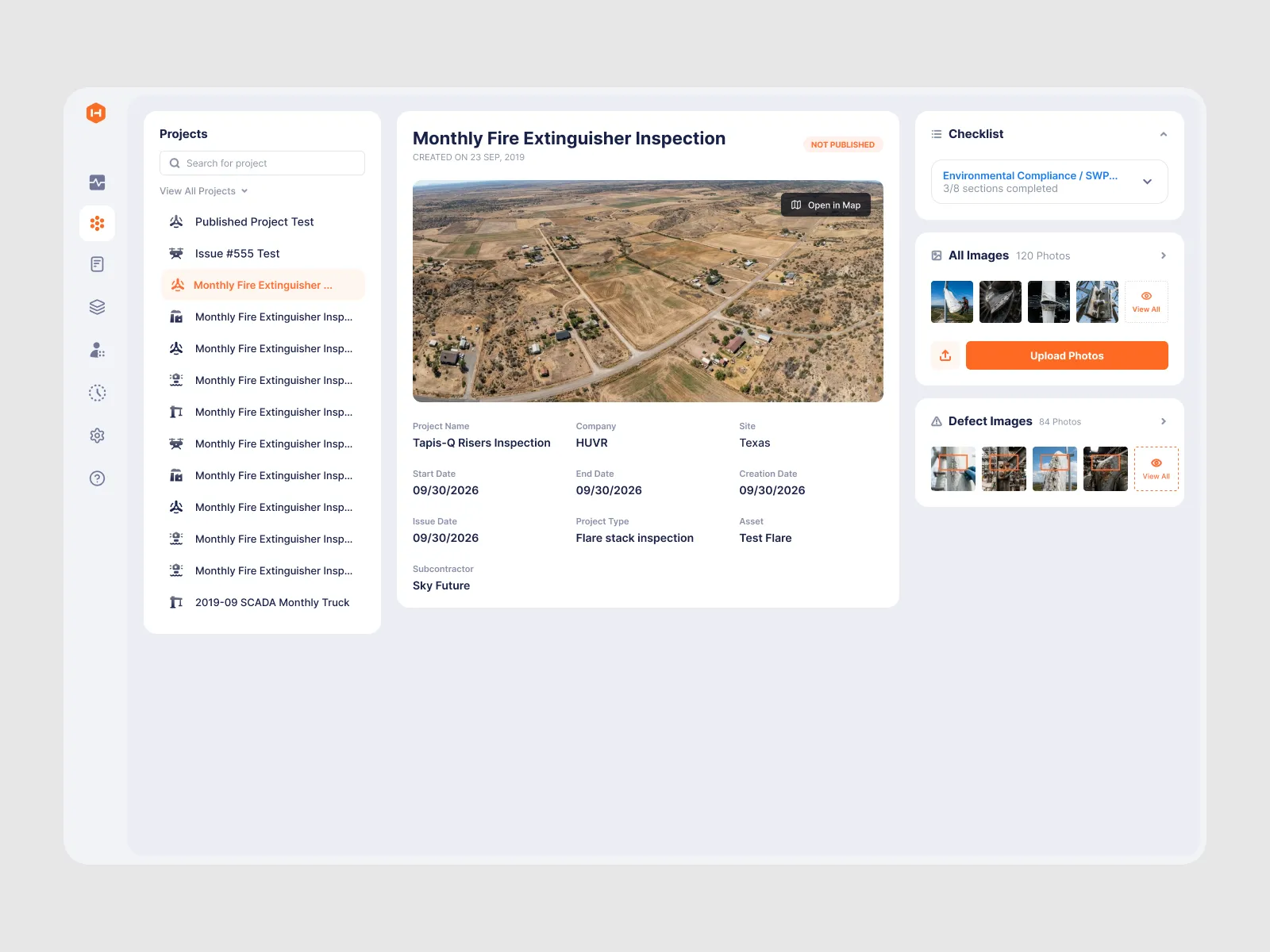Click Open in Map button
The width and height of the screenshot is (1270, 952).
pyautogui.click(x=825, y=205)
